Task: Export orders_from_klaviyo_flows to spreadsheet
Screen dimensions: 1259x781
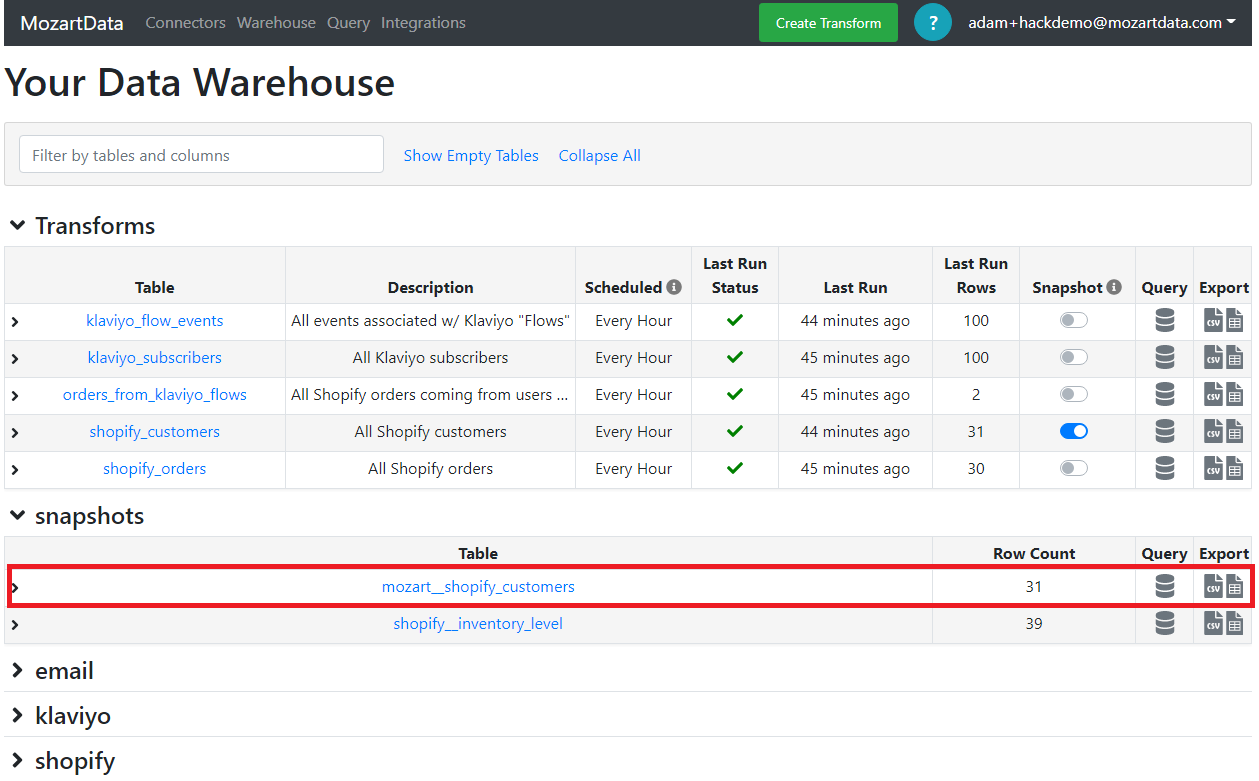Action: point(1235,395)
